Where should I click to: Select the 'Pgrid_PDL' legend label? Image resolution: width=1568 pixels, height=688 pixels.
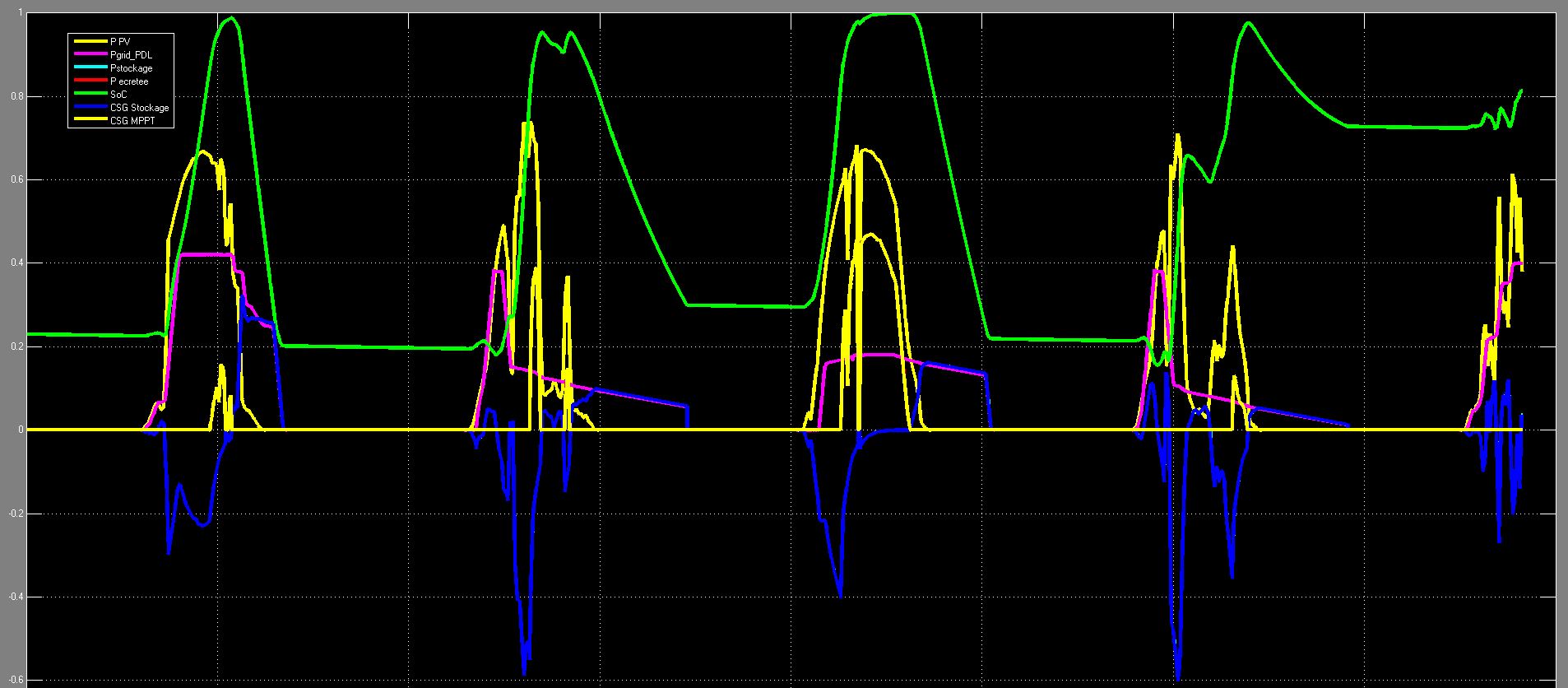click(131, 55)
